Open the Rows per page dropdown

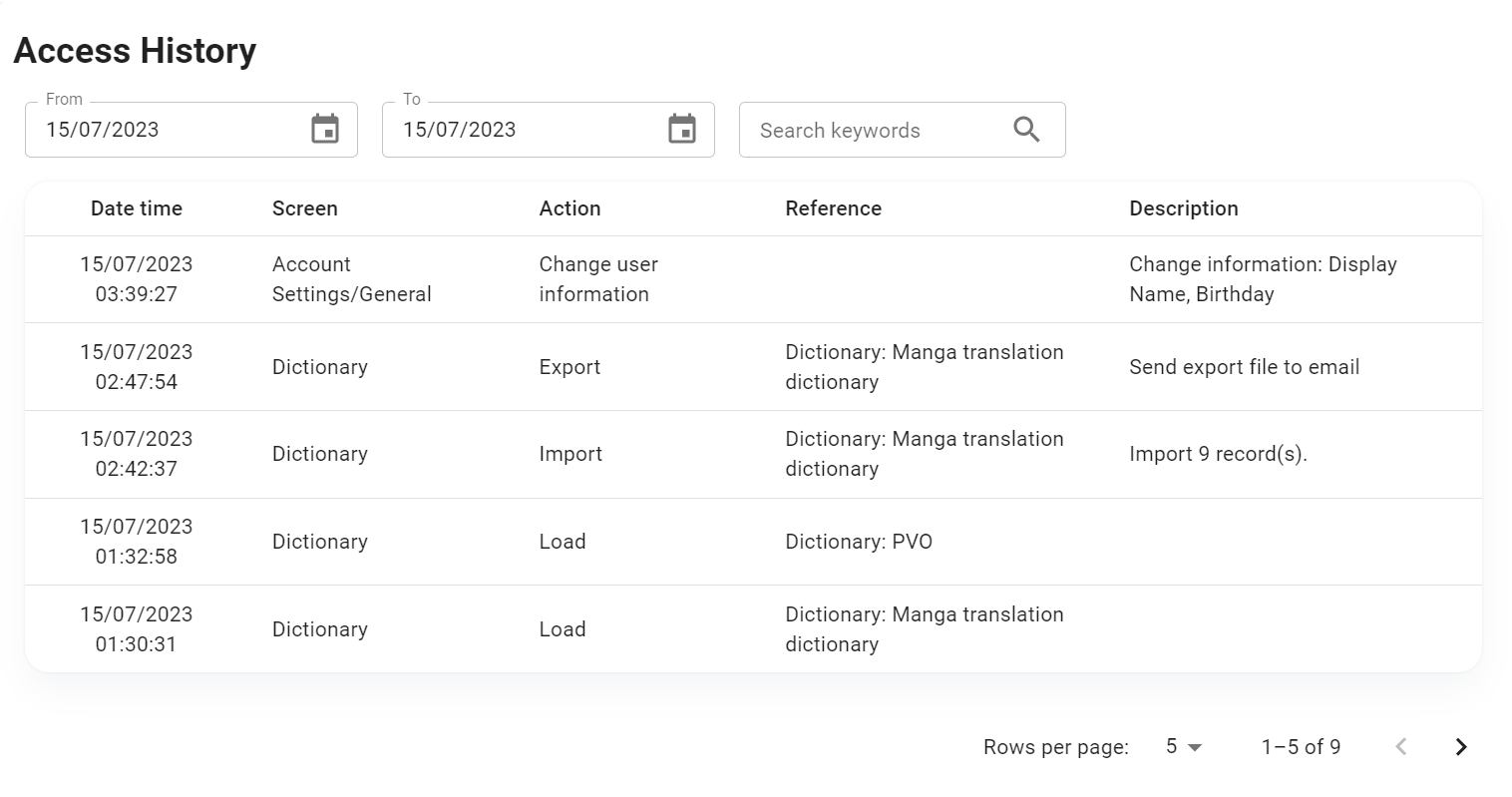[x=1184, y=746]
